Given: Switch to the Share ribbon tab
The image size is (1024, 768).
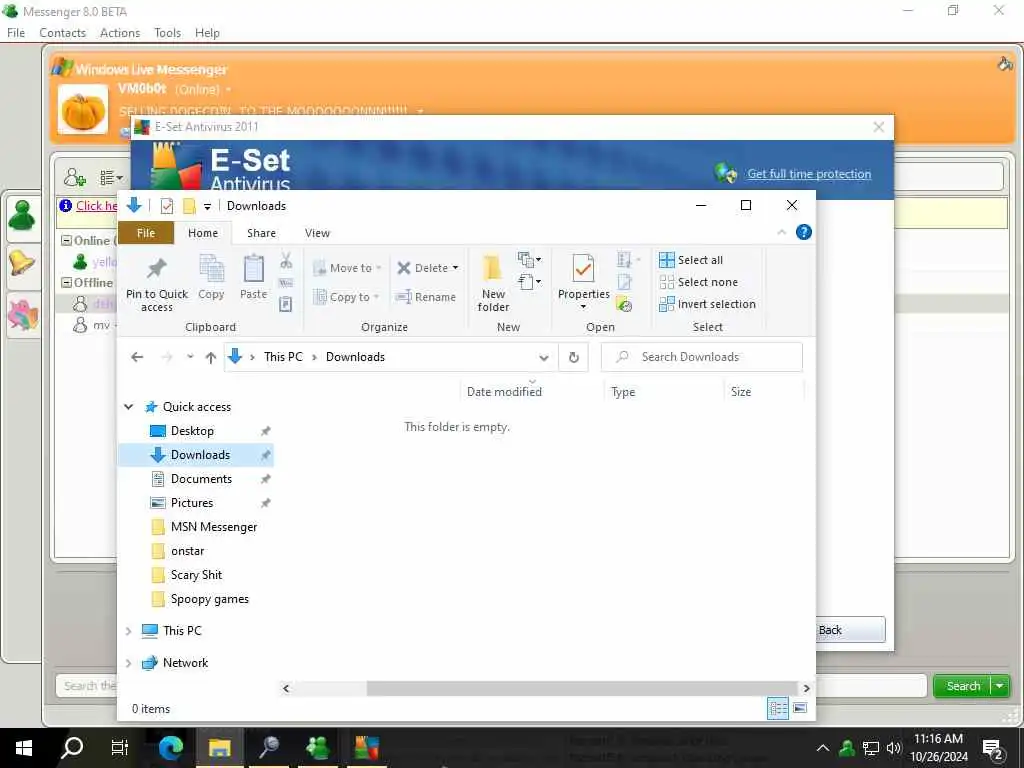Looking at the screenshot, I should (261, 232).
